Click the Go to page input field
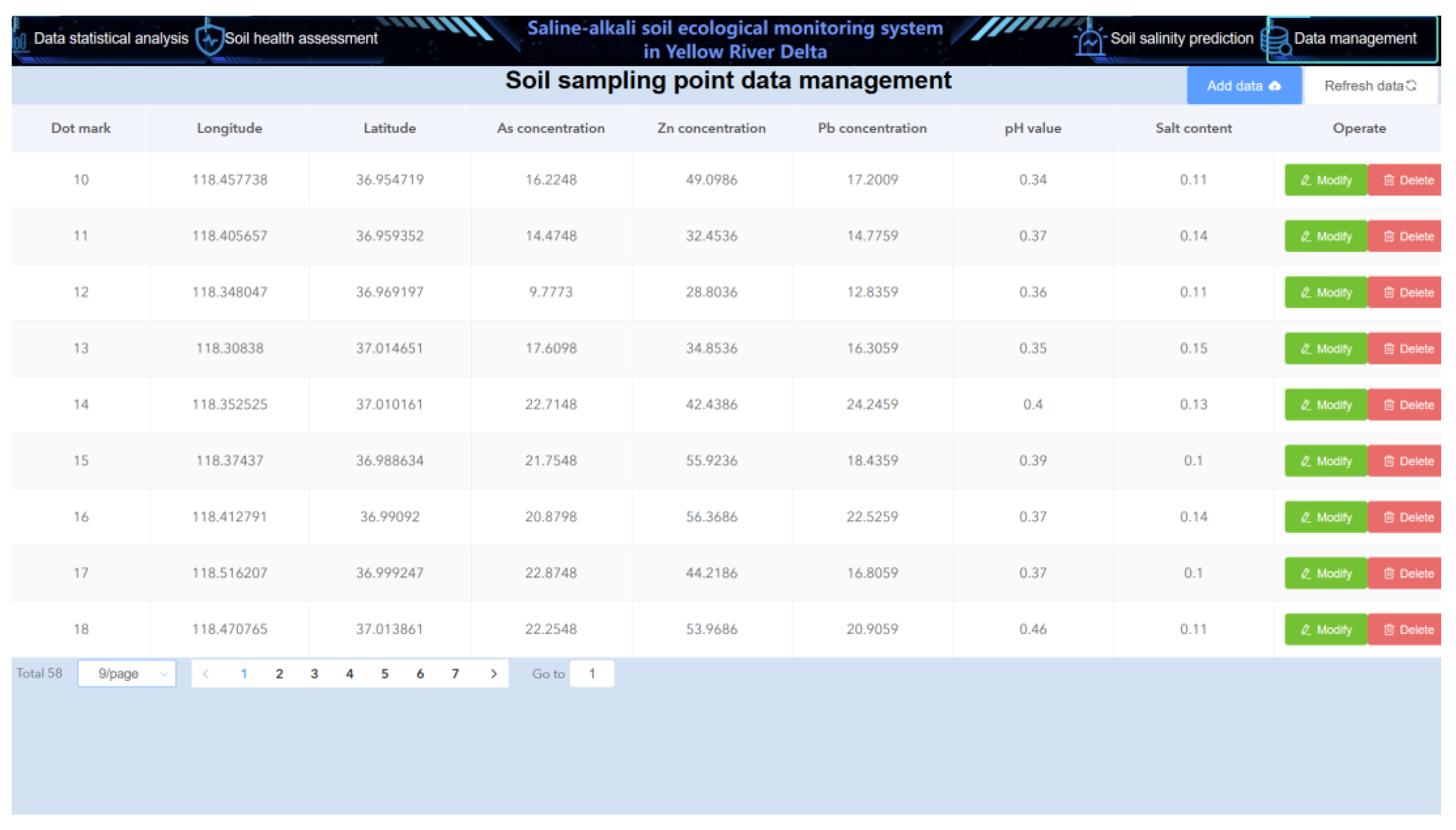The width and height of the screenshot is (1456, 830). click(592, 673)
